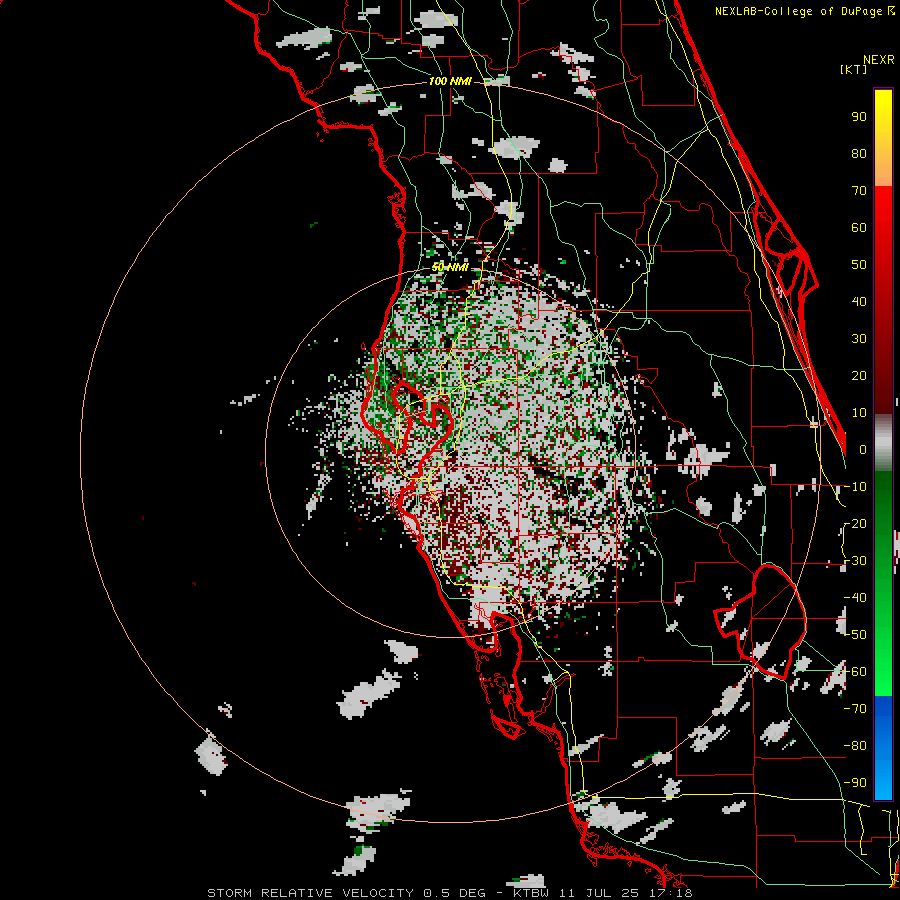
Task: Click the "-80" scale value
Action: 855,746
